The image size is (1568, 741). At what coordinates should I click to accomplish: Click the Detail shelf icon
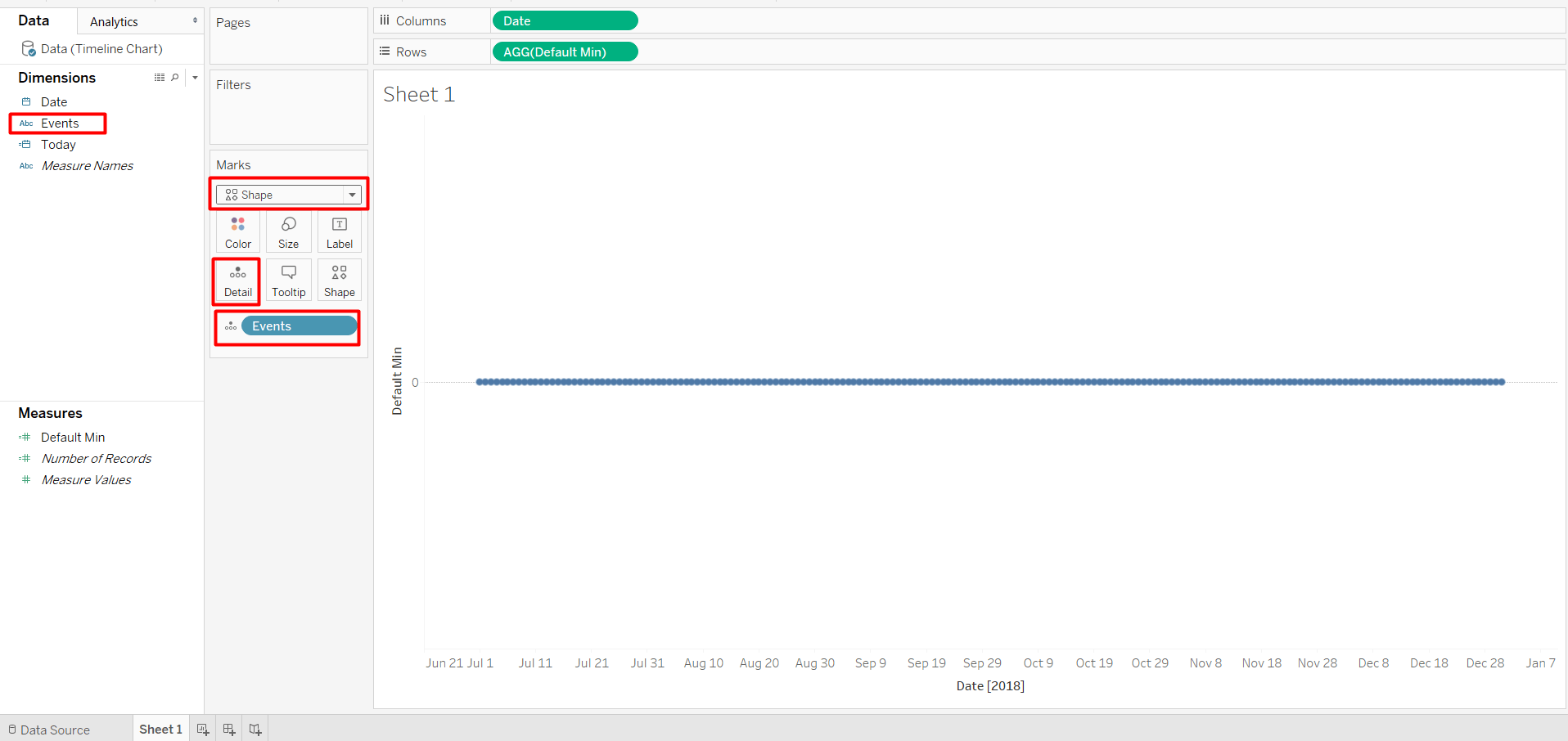click(x=237, y=281)
